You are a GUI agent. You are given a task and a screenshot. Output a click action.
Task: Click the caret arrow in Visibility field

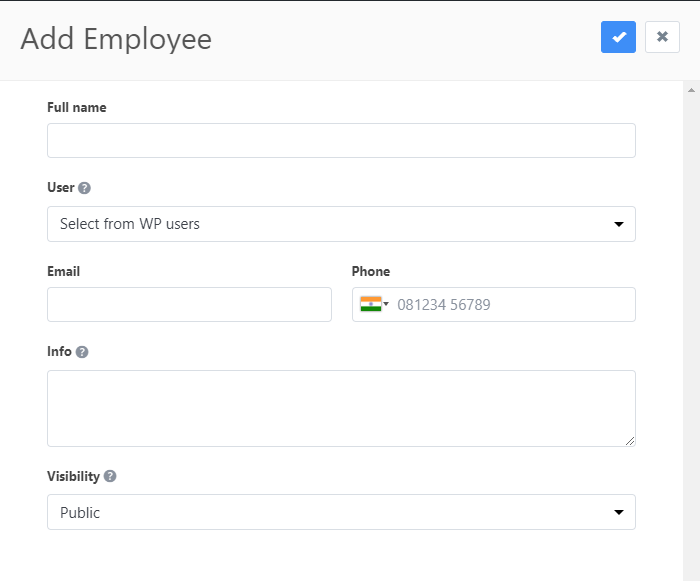click(x=619, y=512)
